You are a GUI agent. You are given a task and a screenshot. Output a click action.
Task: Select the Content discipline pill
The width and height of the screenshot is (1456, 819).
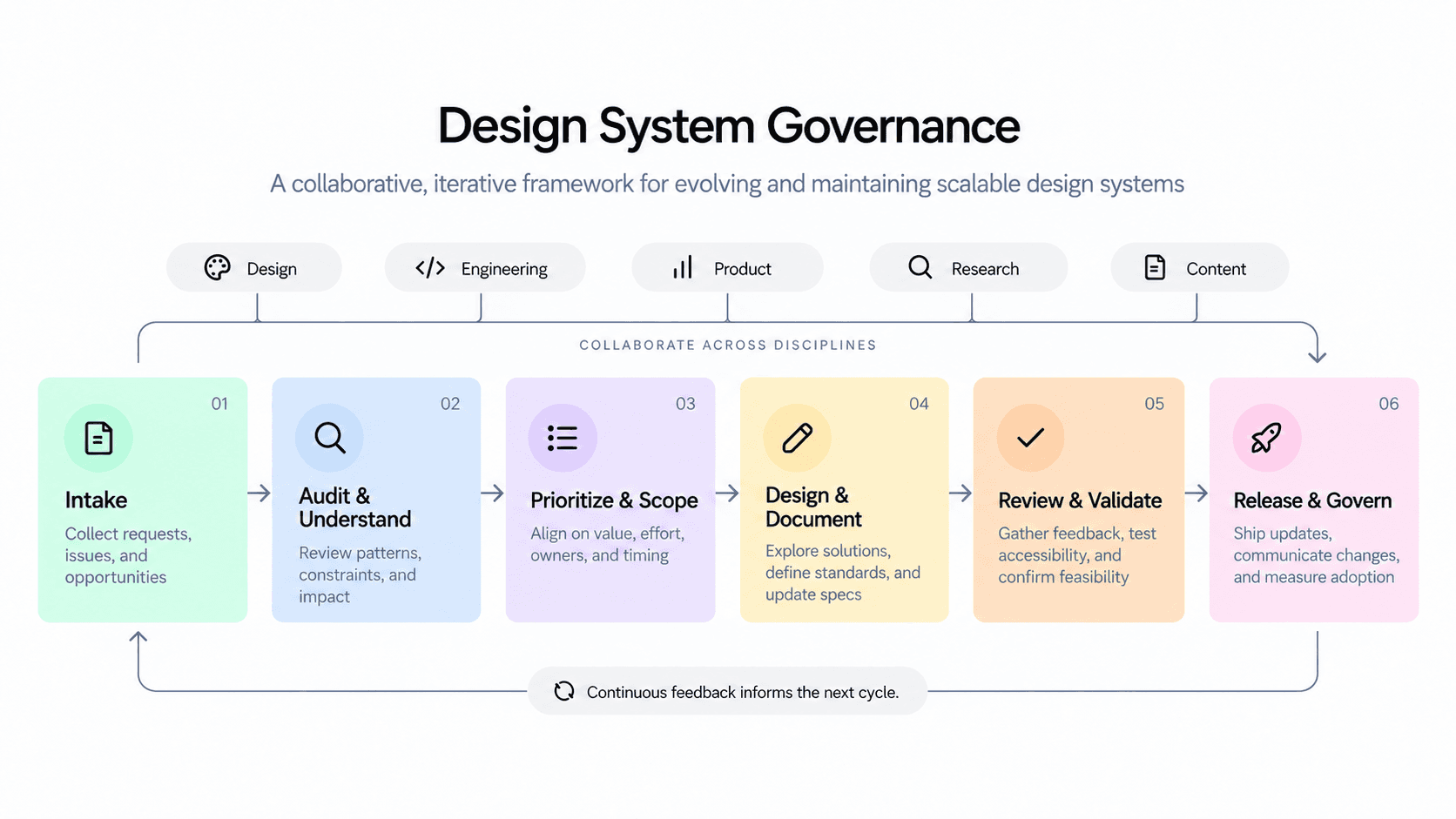coord(1200,267)
